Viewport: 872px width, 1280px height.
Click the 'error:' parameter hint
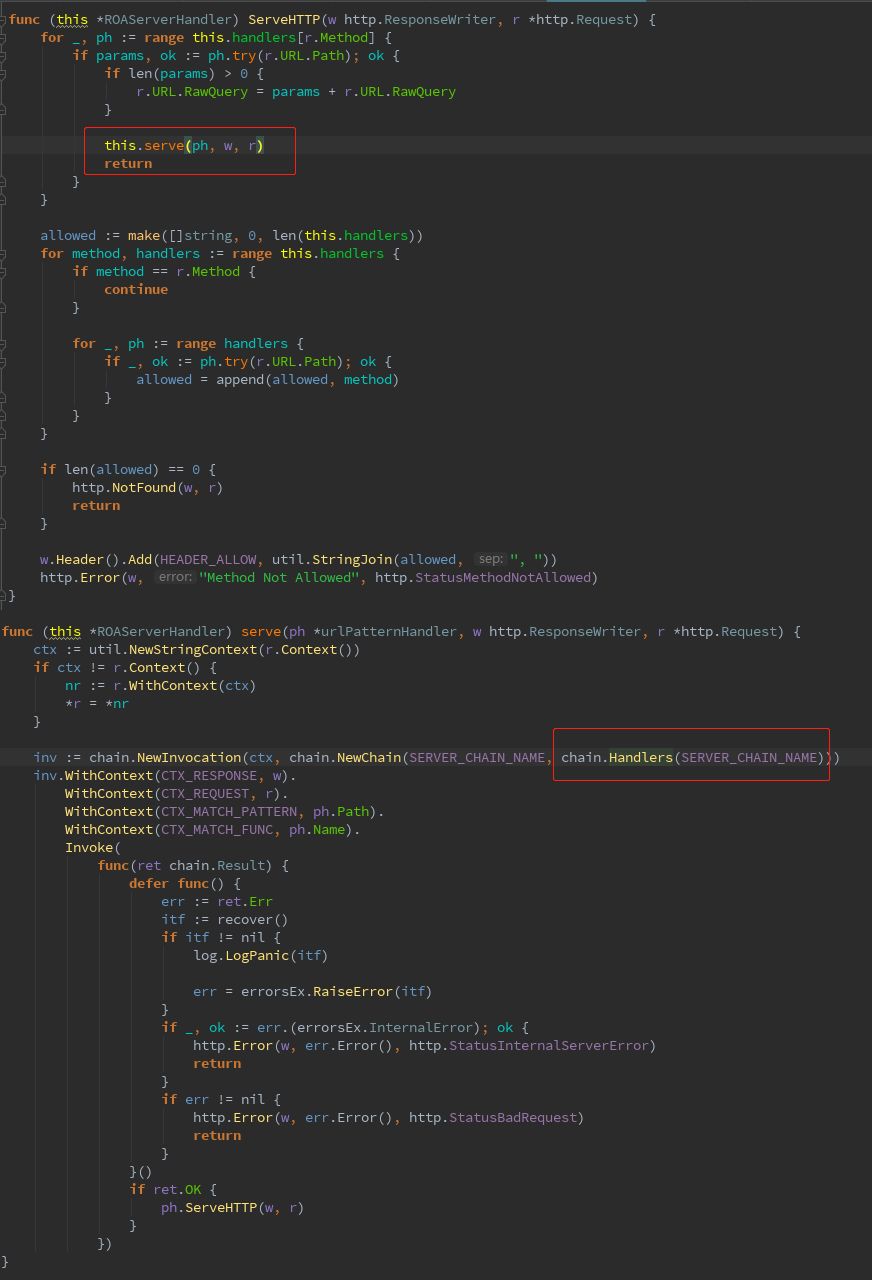click(x=175, y=577)
